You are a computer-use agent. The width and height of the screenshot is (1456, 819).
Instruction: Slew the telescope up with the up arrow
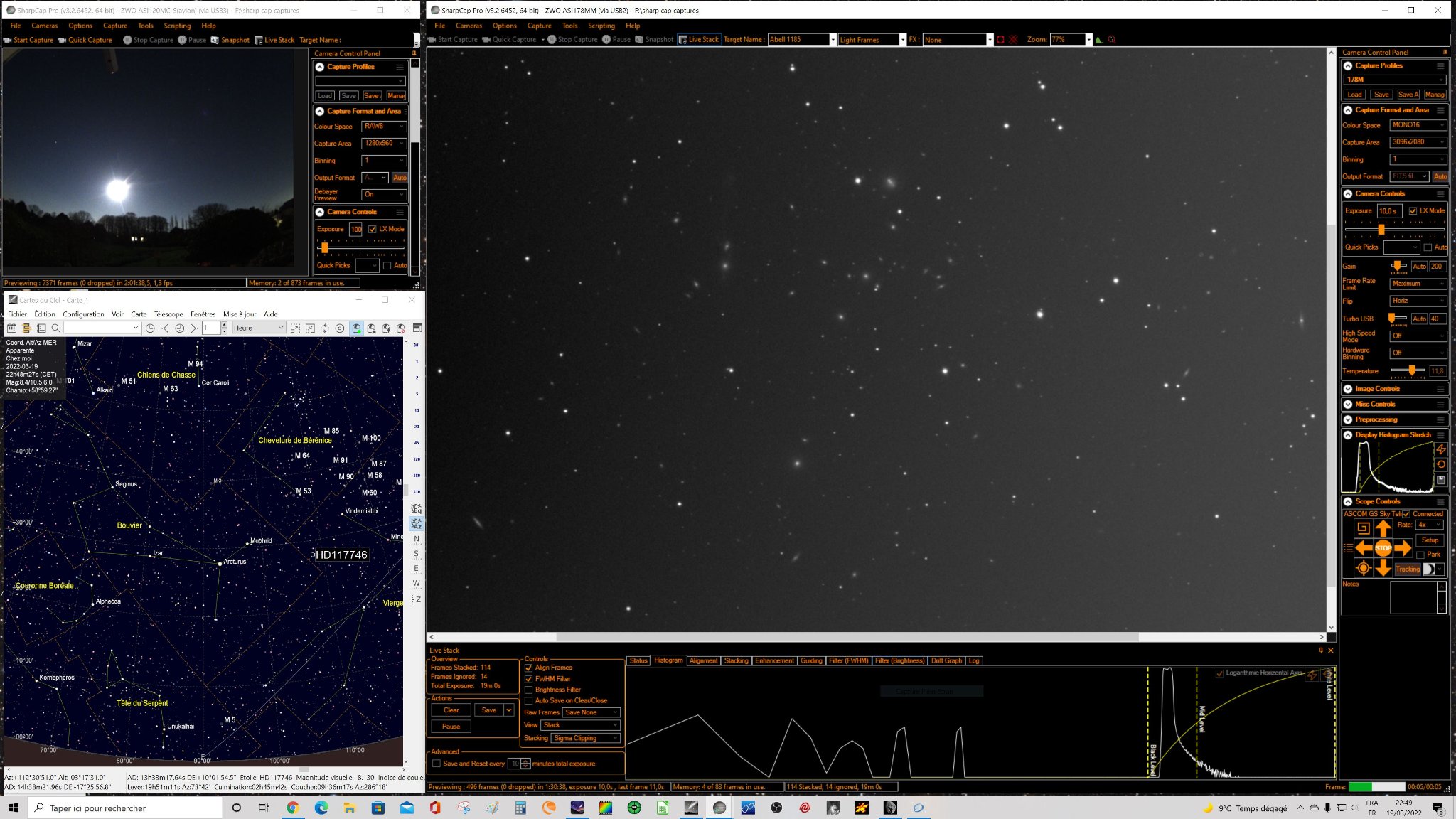click(x=1383, y=528)
